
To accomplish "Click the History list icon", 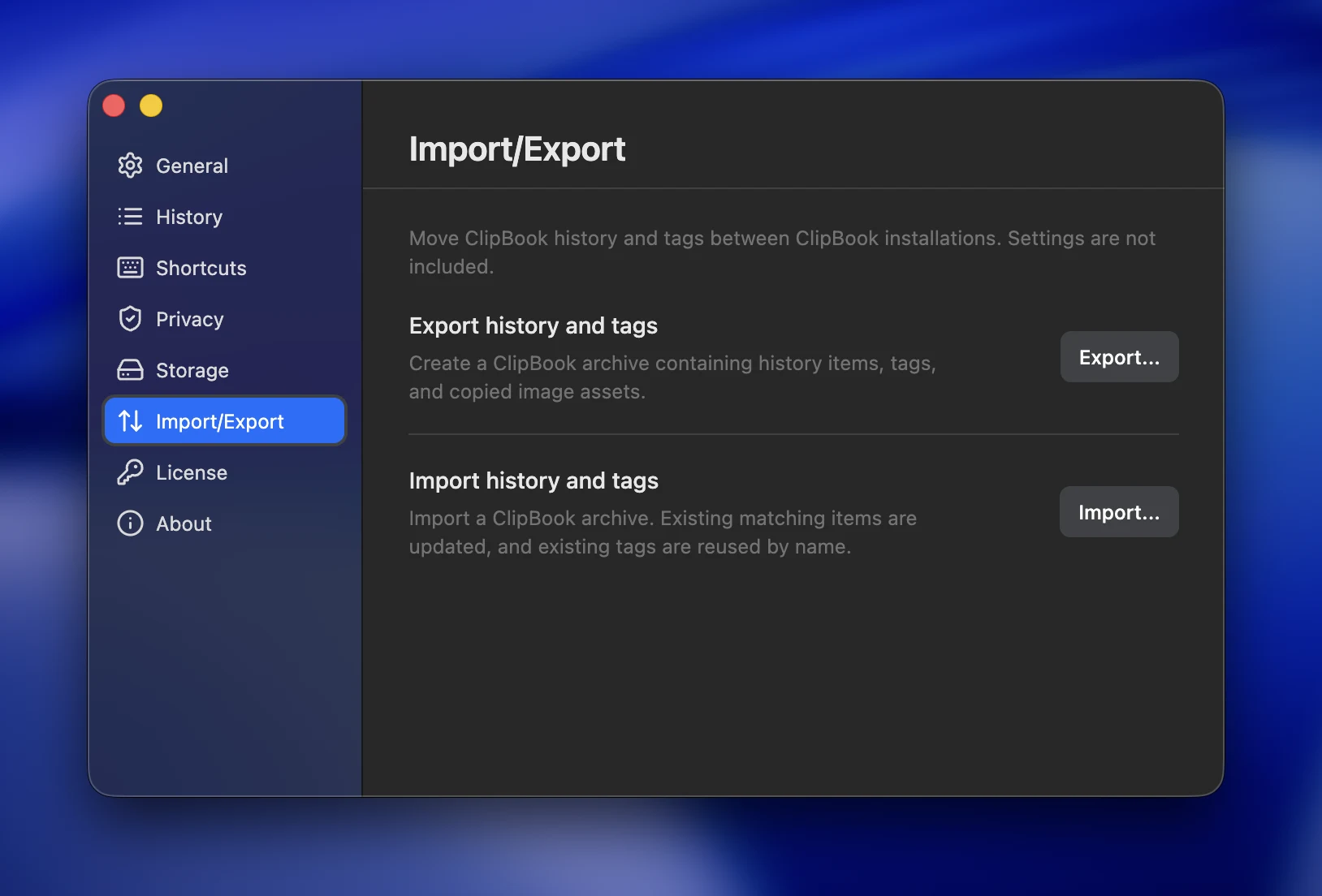I will coord(130,217).
